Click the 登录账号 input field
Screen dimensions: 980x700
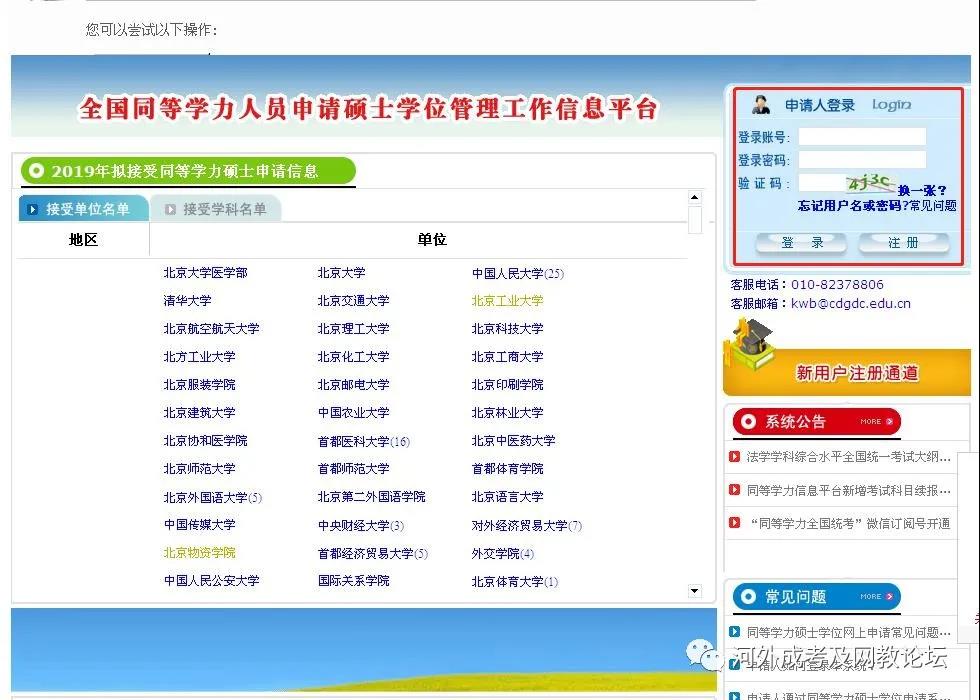(862, 137)
